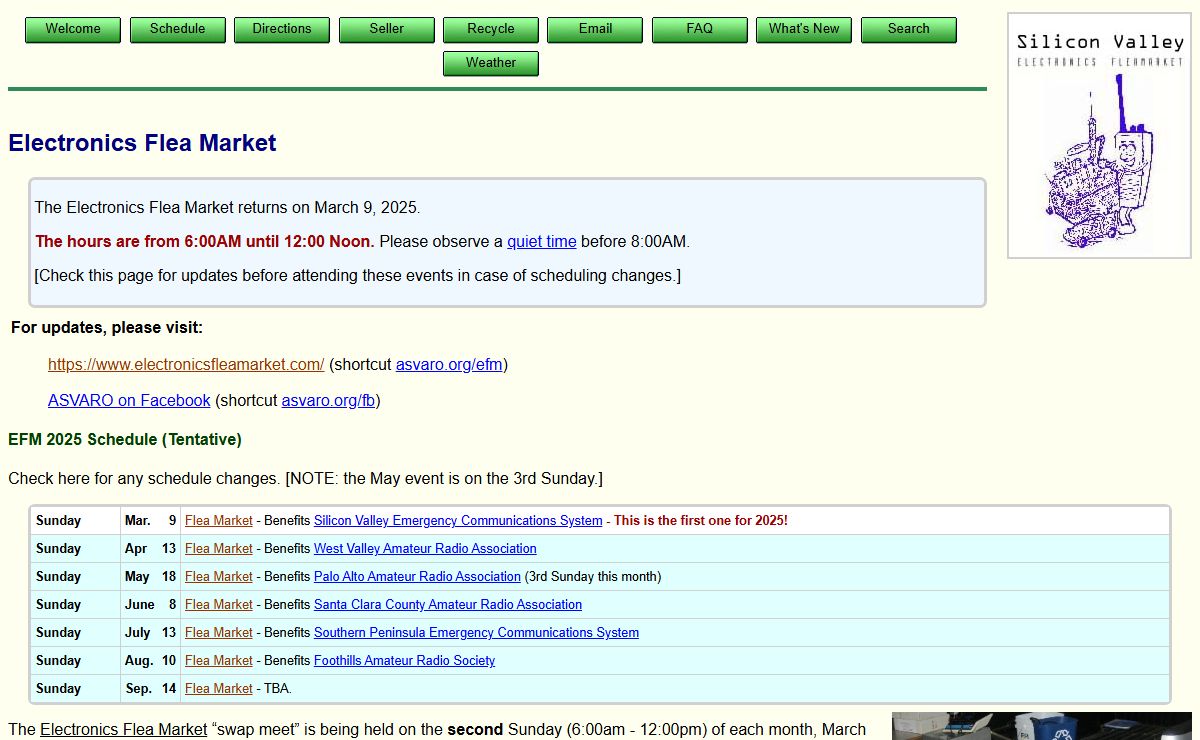Open Silicon Valley Emergency Communications System link
The width and height of the screenshot is (1200, 740).
pyautogui.click(x=458, y=521)
